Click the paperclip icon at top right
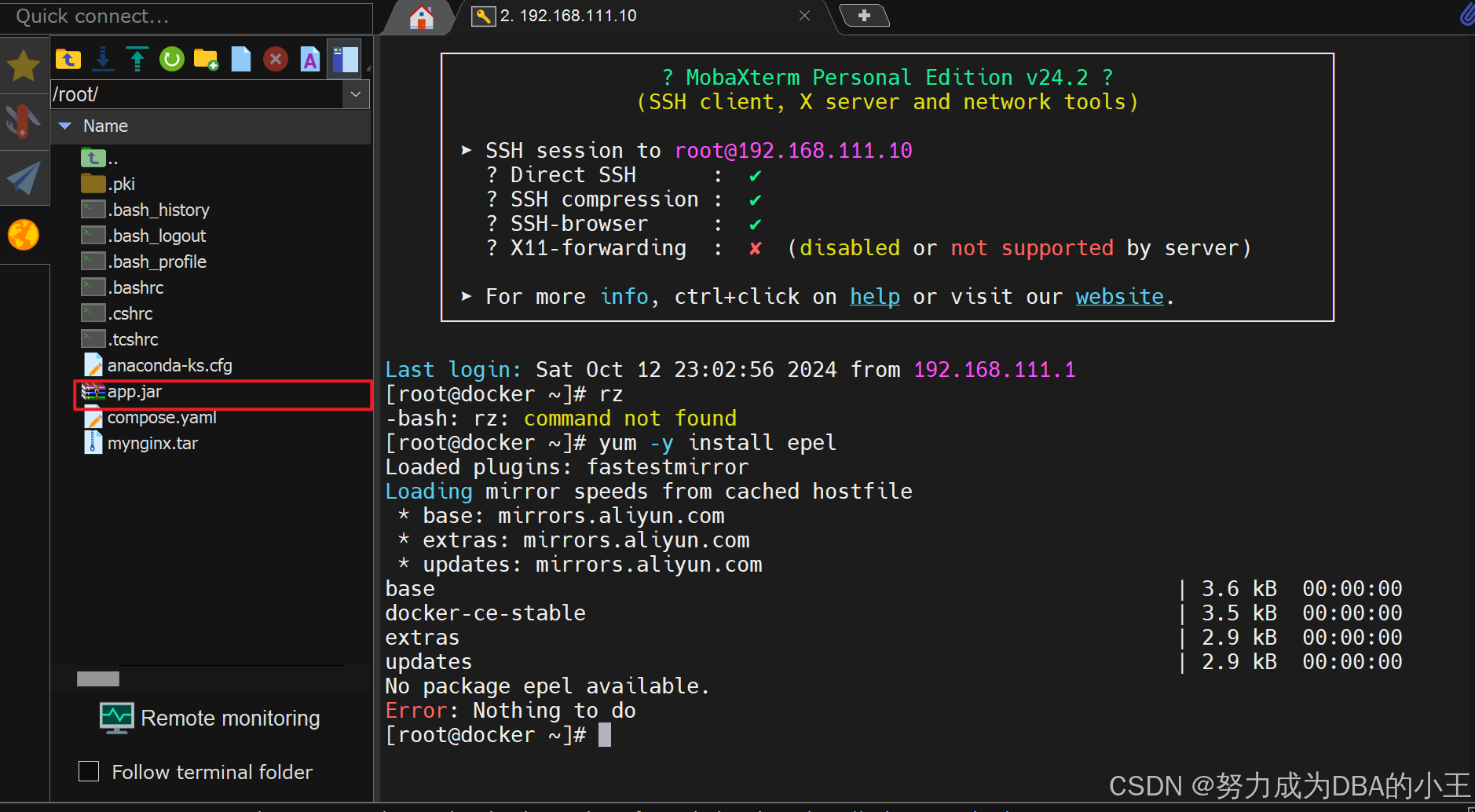The image size is (1475, 812). tap(1466, 14)
